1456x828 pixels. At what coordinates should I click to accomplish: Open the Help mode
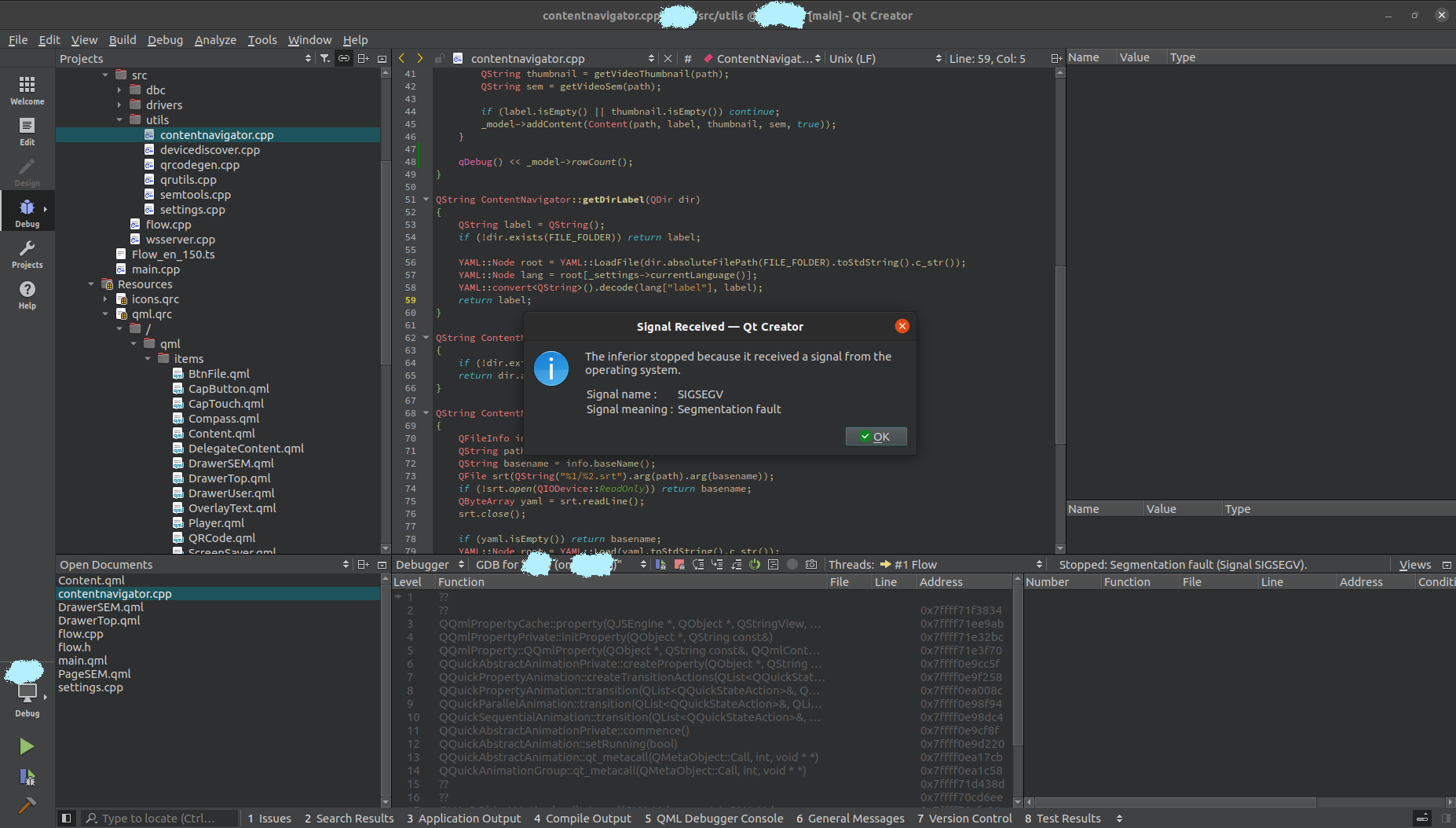coord(27,295)
